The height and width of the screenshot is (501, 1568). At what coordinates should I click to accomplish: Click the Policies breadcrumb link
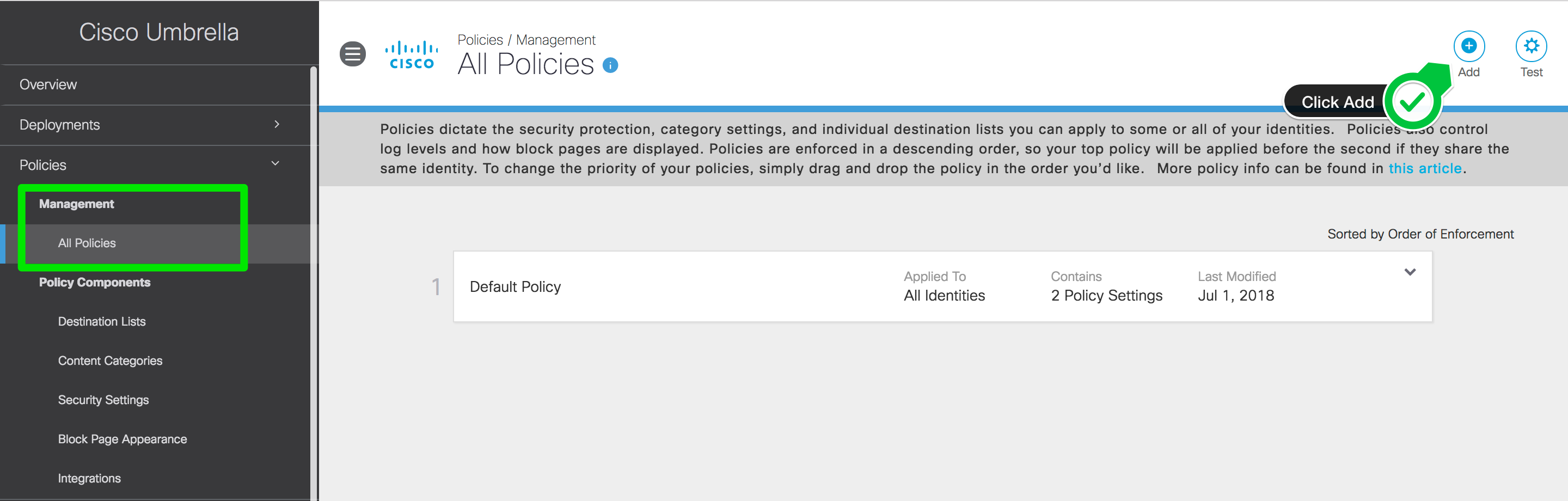pos(480,40)
